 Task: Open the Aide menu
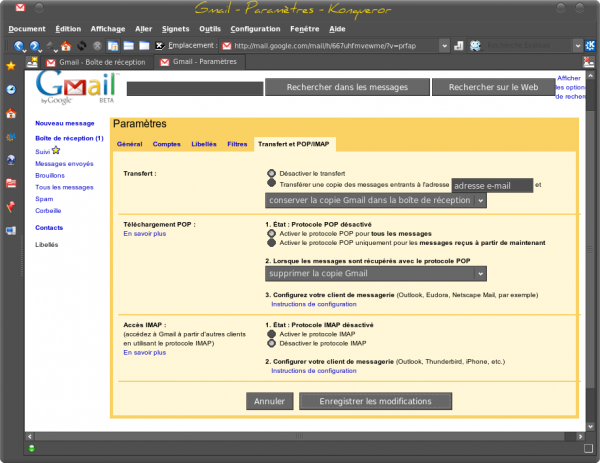point(338,29)
